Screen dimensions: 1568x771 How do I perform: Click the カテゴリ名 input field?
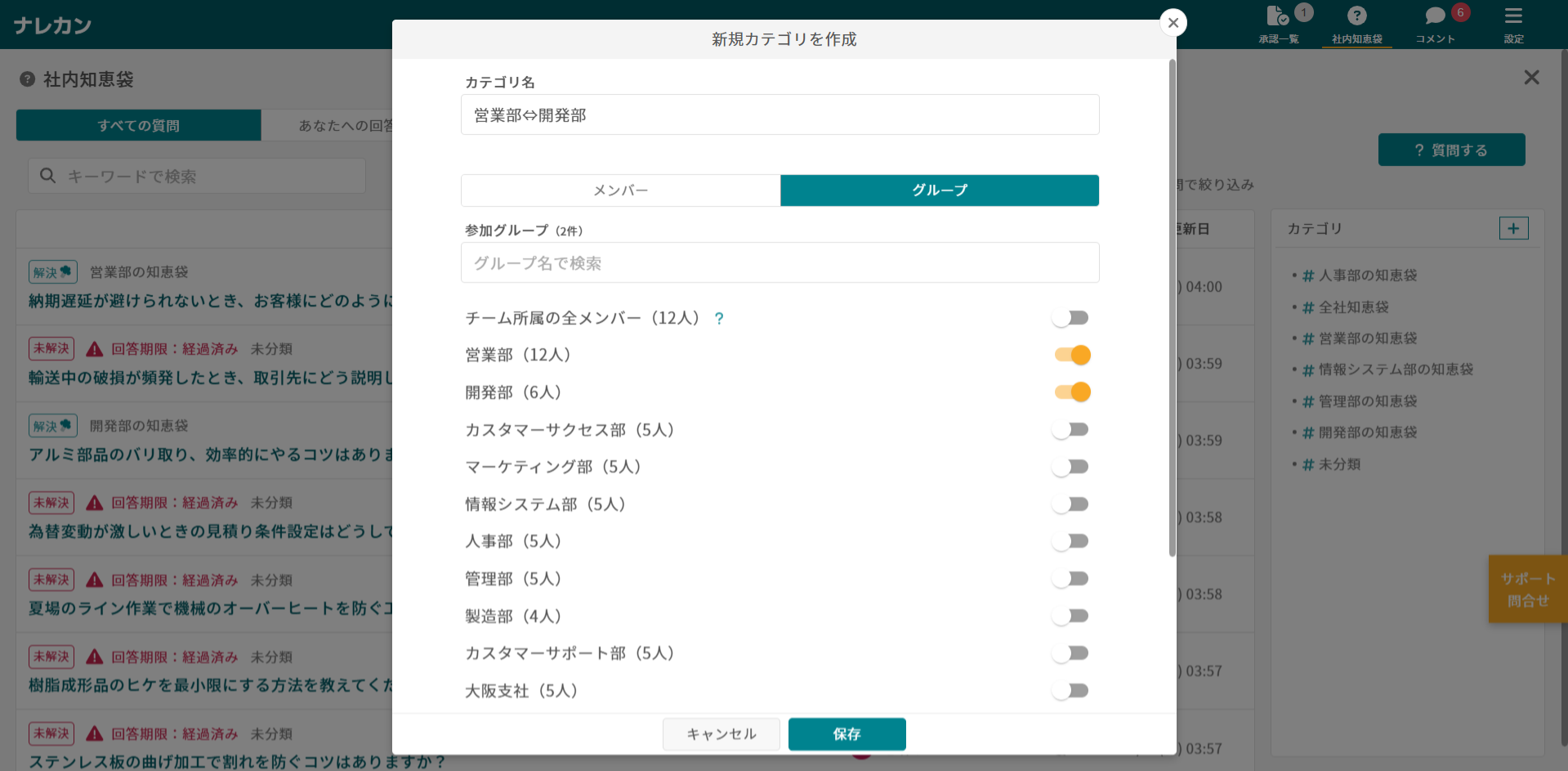click(x=779, y=114)
